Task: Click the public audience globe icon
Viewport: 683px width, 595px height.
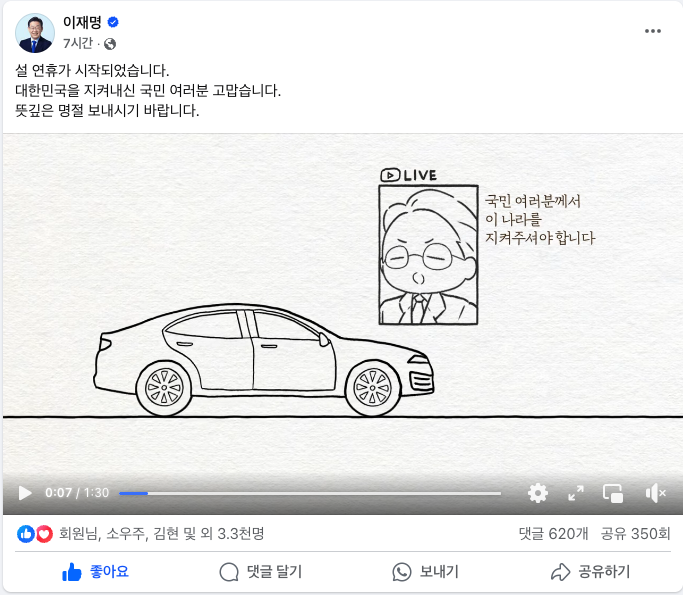Action: (110, 44)
